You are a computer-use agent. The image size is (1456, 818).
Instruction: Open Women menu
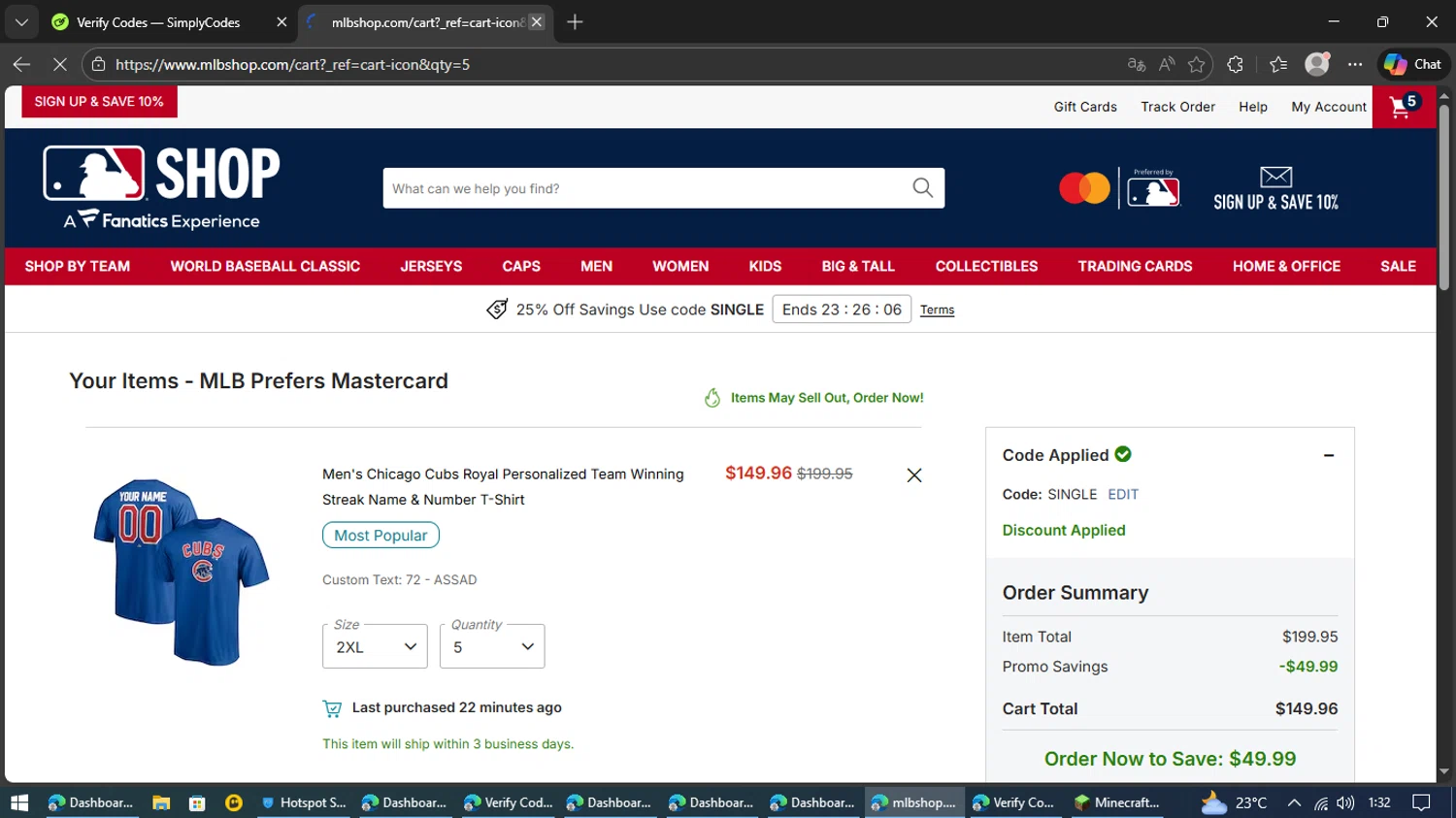(680, 266)
